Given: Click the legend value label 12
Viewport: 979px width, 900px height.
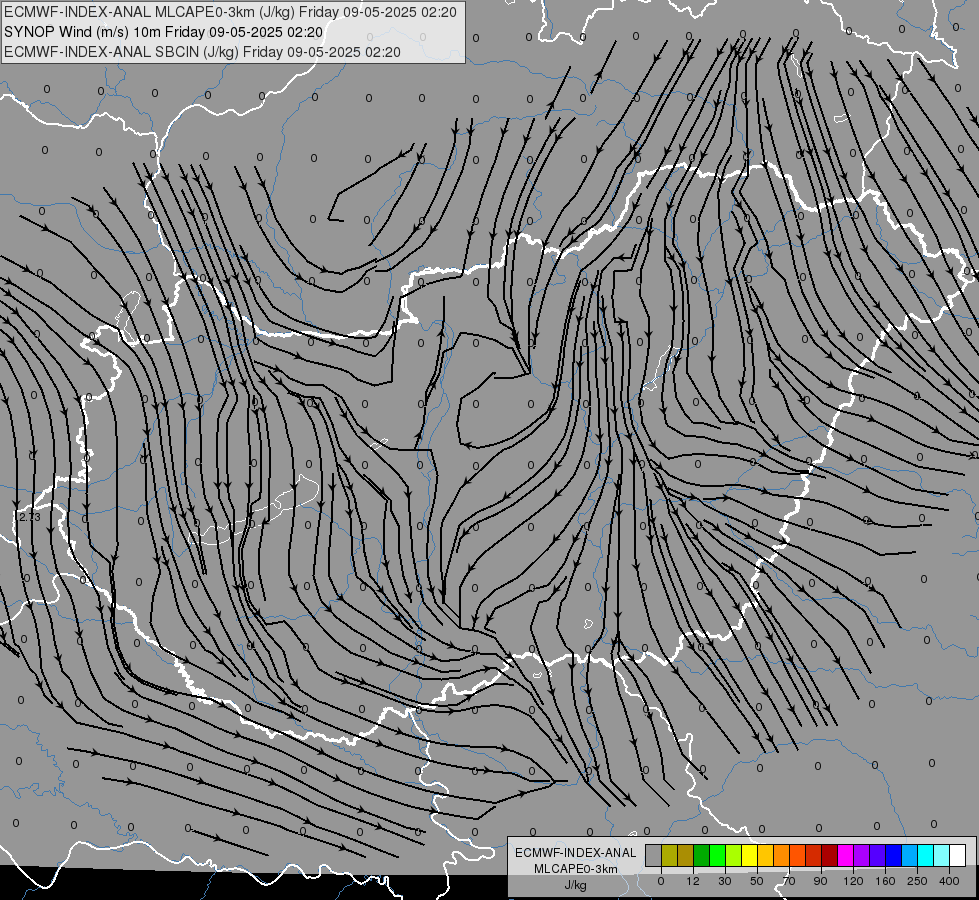Looking at the screenshot, I should (693, 881).
